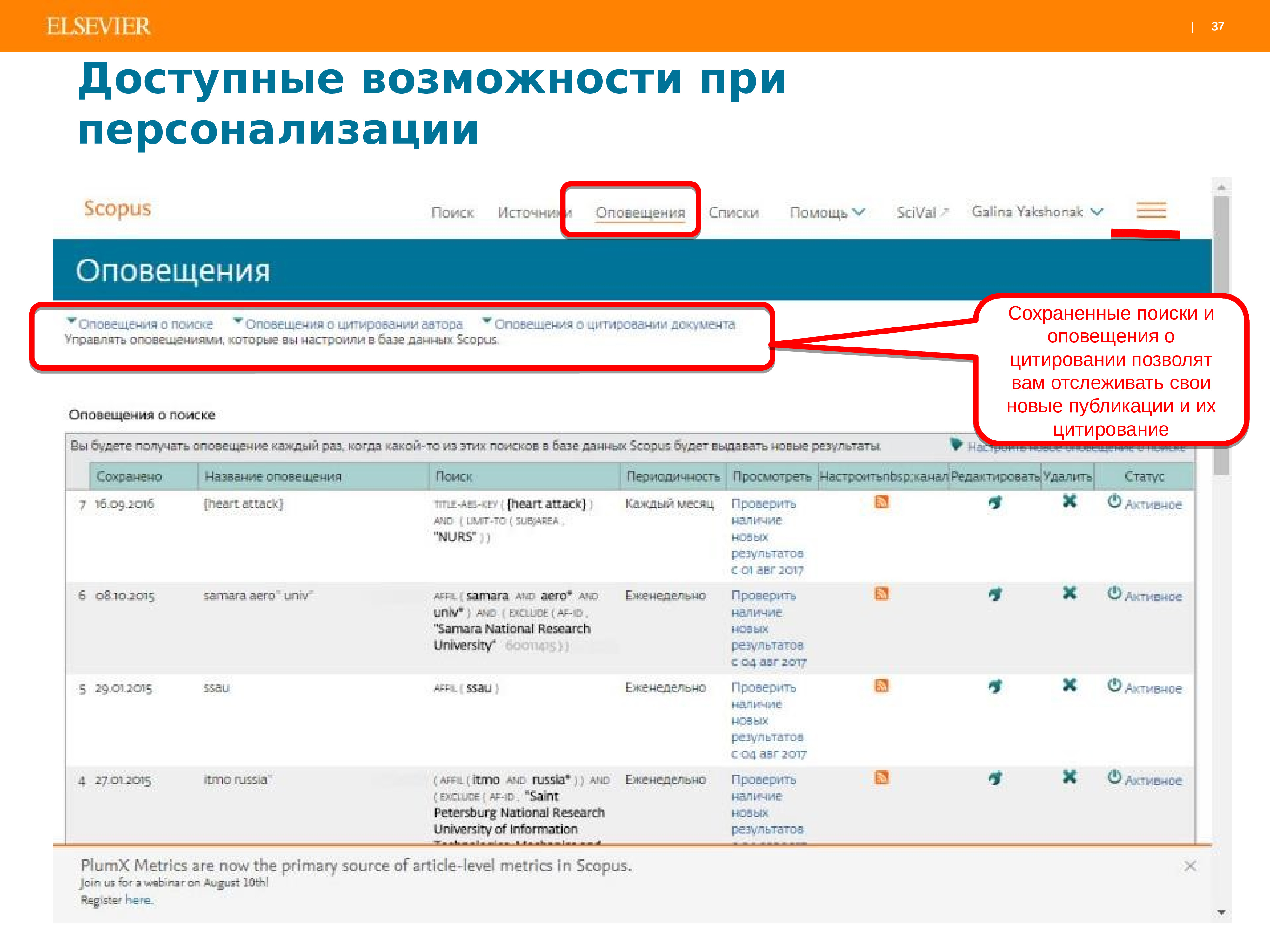Click RSS feed icon for heart attack alert
Image resolution: width=1270 pixels, height=952 pixels.
pos(881,502)
